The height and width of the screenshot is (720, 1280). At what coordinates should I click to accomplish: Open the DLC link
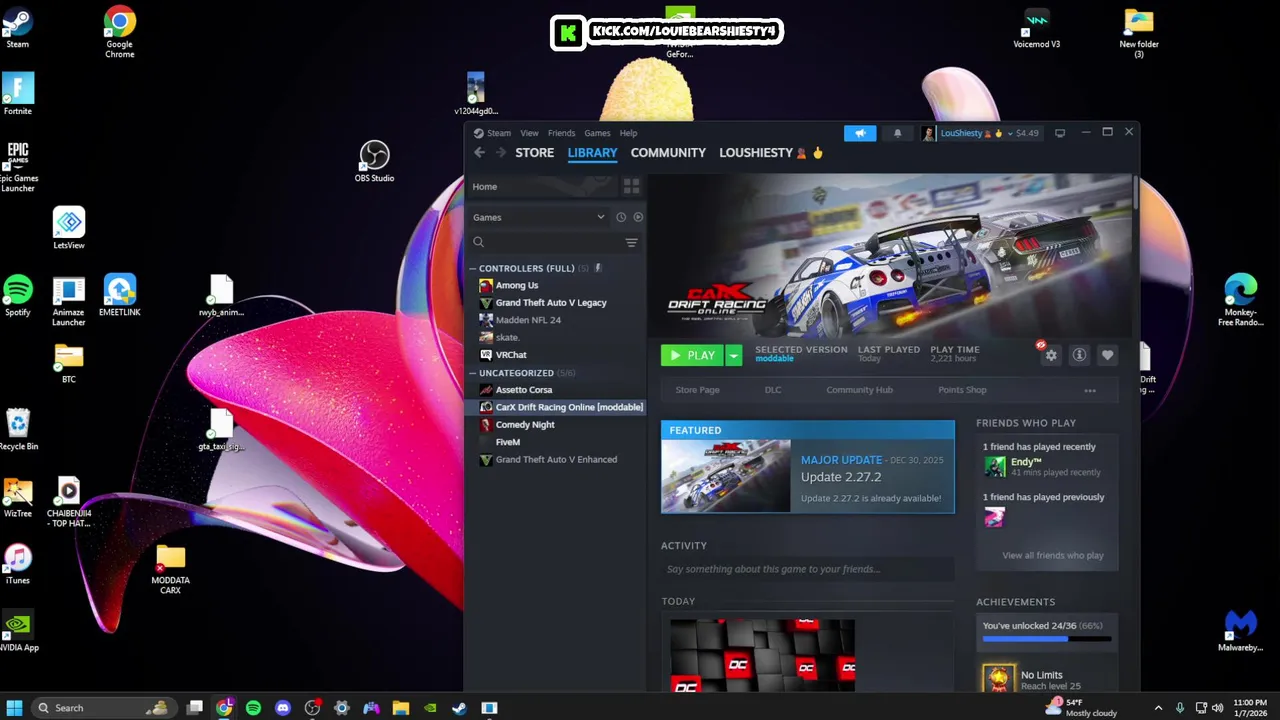pyautogui.click(x=773, y=390)
